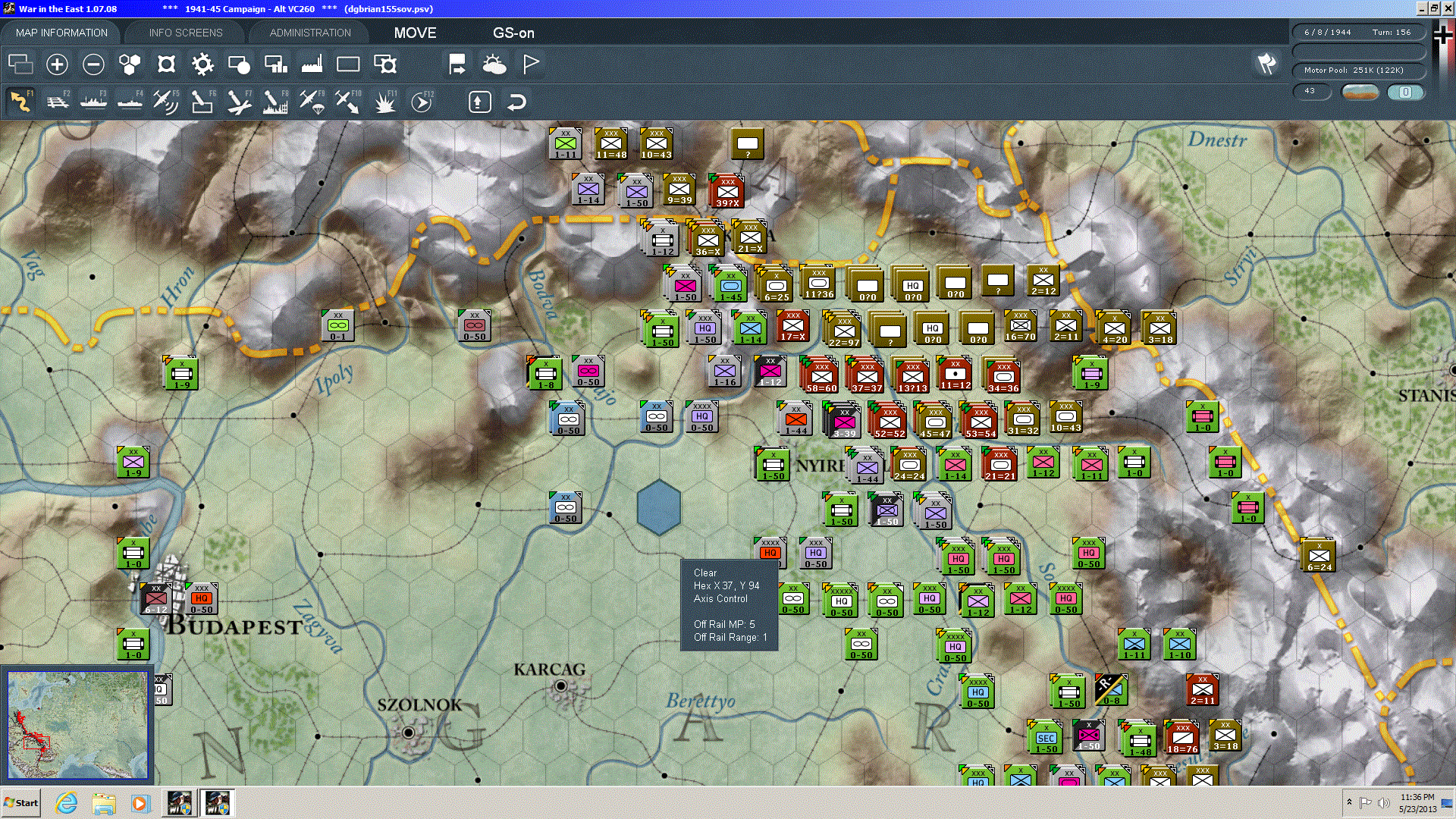Select the 6=24 unit counter

tap(1319, 556)
